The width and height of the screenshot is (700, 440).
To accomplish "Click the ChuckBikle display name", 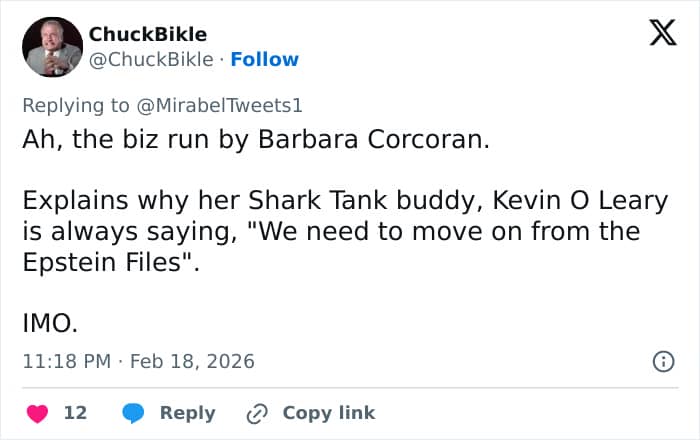I will tap(148, 34).
